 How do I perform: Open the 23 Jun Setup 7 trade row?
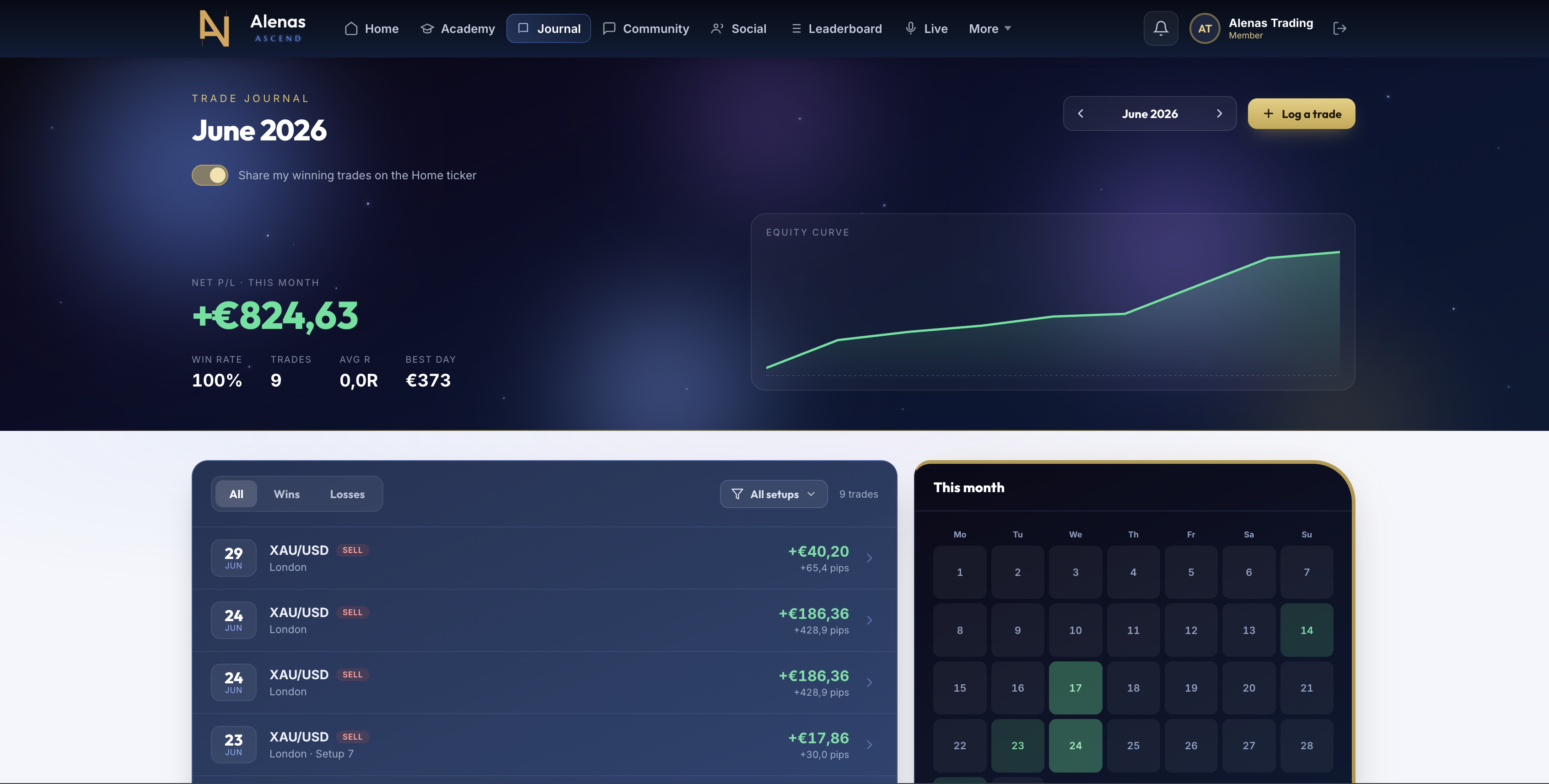click(x=544, y=744)
